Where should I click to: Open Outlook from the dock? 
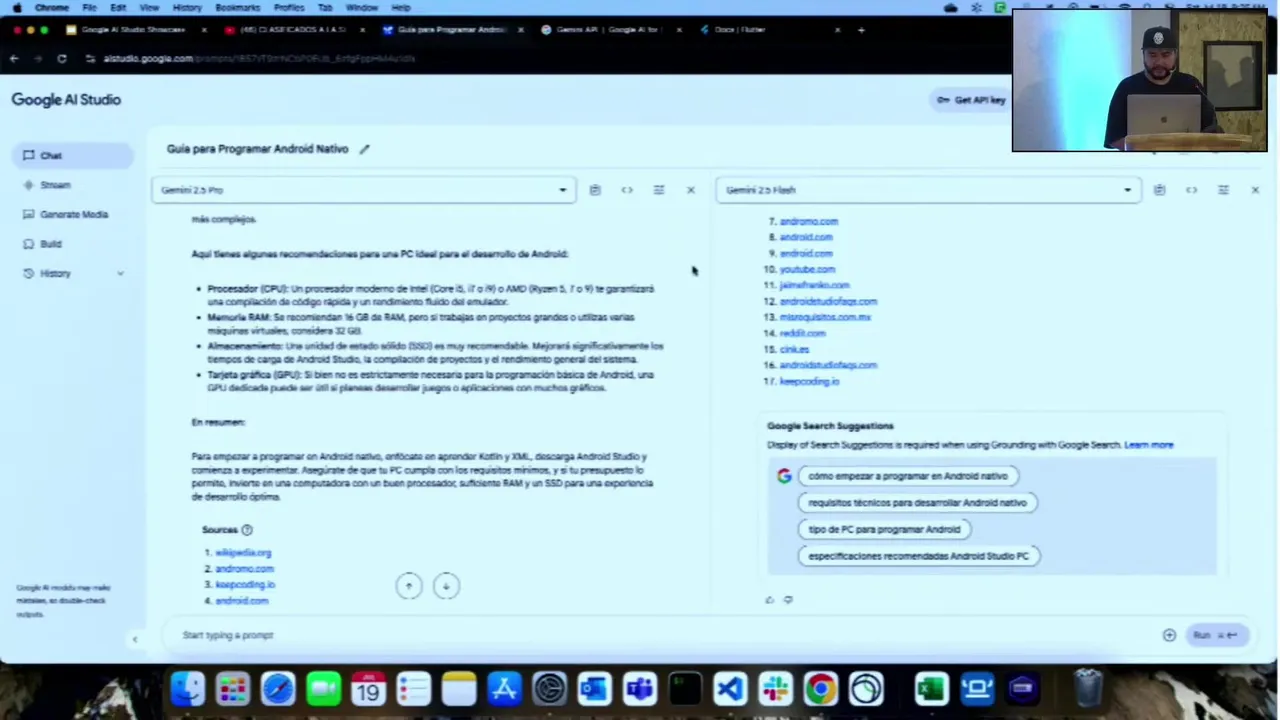click(594, 689)
